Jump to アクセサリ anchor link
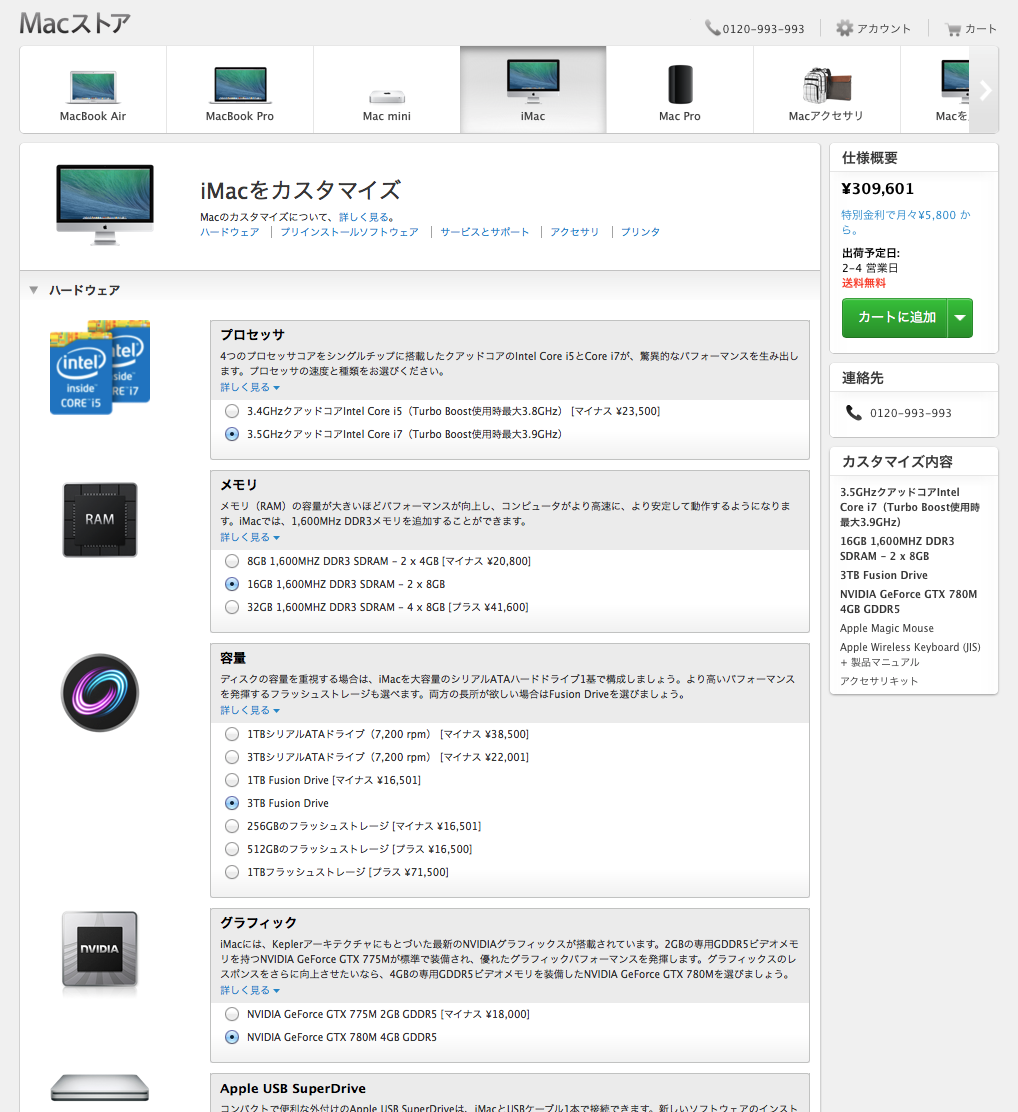Viewport: 1018px width, 1112px height. click(575, 232)
